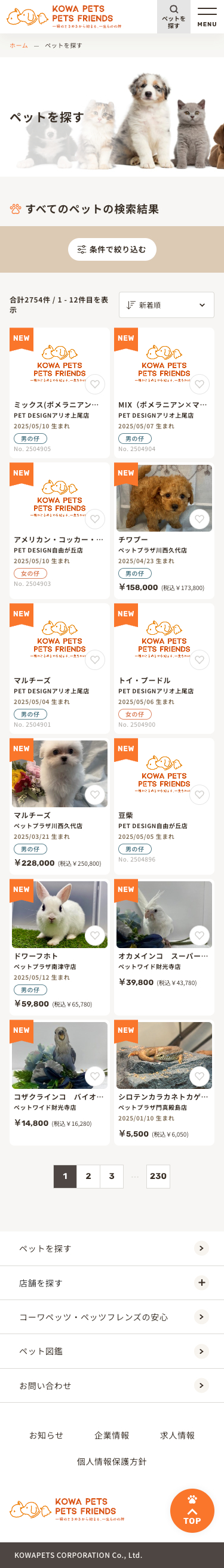Screen dimensions: 224x1568
Task: Toggle favorite heart on ドワーフホト rabbit card
Action: [x=95, y=935]
